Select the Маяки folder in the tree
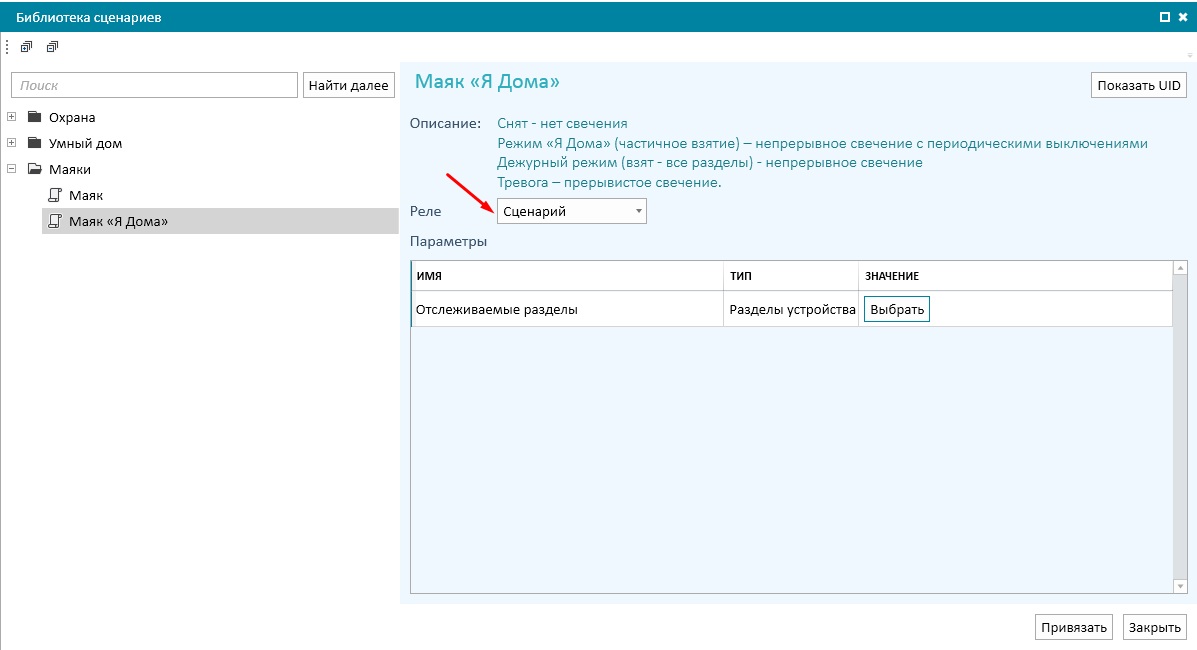 tap(69, 170)
